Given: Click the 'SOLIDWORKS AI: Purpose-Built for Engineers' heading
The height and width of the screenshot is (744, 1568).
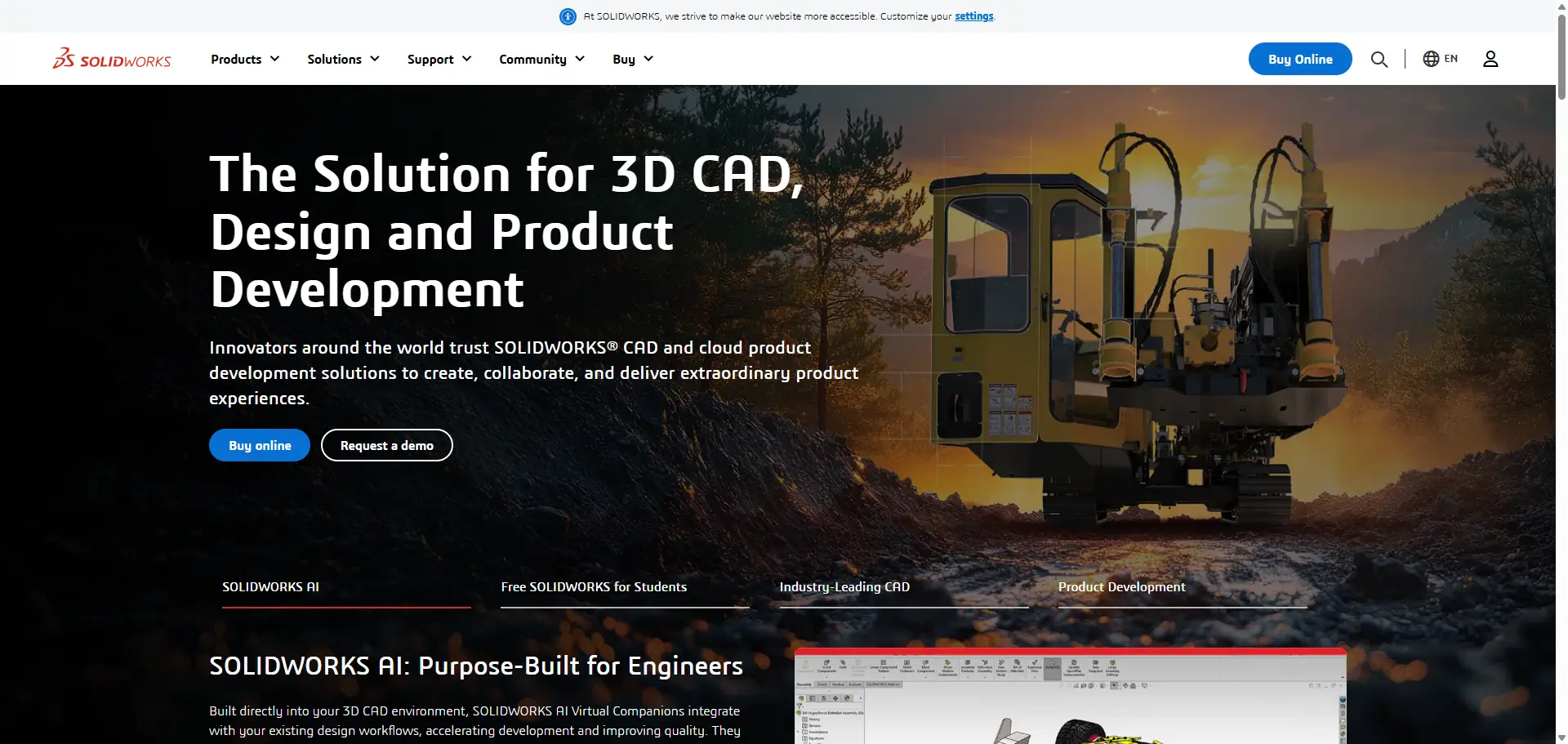Looking at the screenshot, I should [476, 666].
